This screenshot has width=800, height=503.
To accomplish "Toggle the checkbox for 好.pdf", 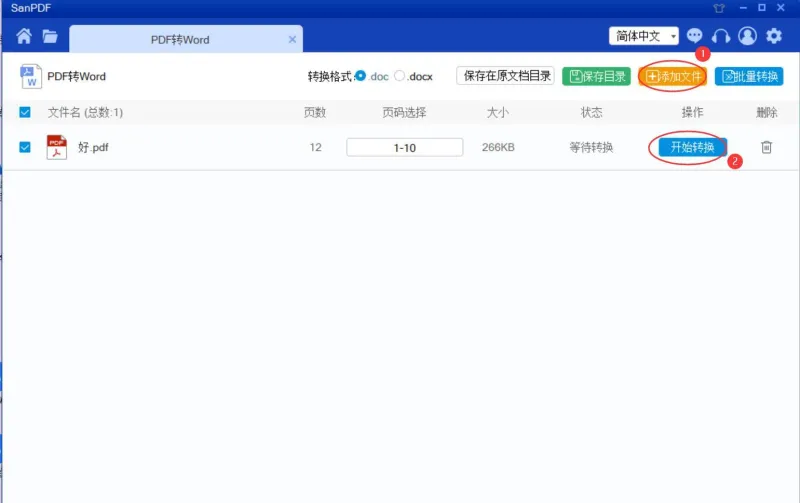I will click(x=24, y=147).
